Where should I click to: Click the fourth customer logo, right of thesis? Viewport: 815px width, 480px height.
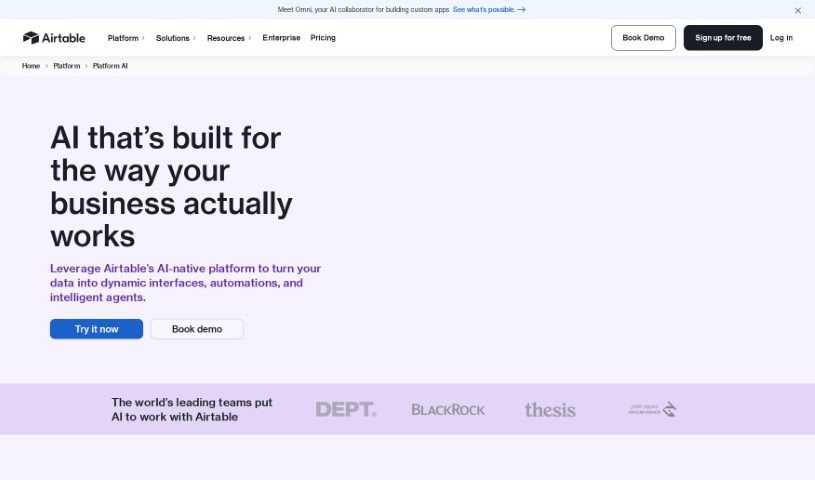coord(652,409)
